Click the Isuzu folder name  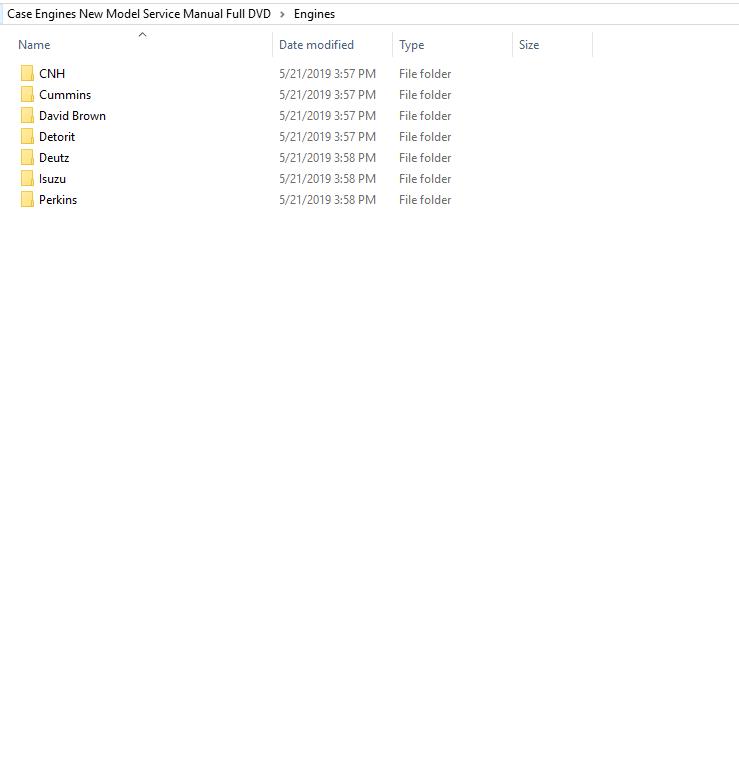click(x=52, y=179)
